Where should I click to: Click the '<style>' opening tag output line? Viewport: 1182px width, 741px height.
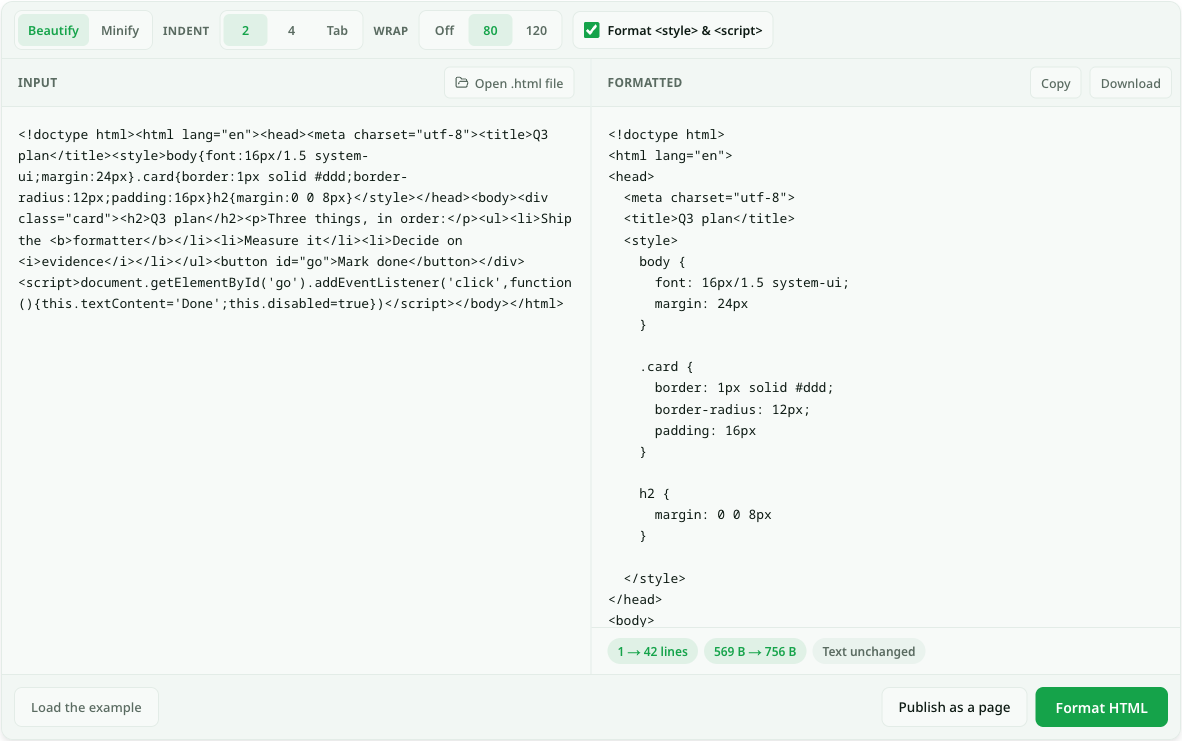pyautogui.click(x=651, y=240)
